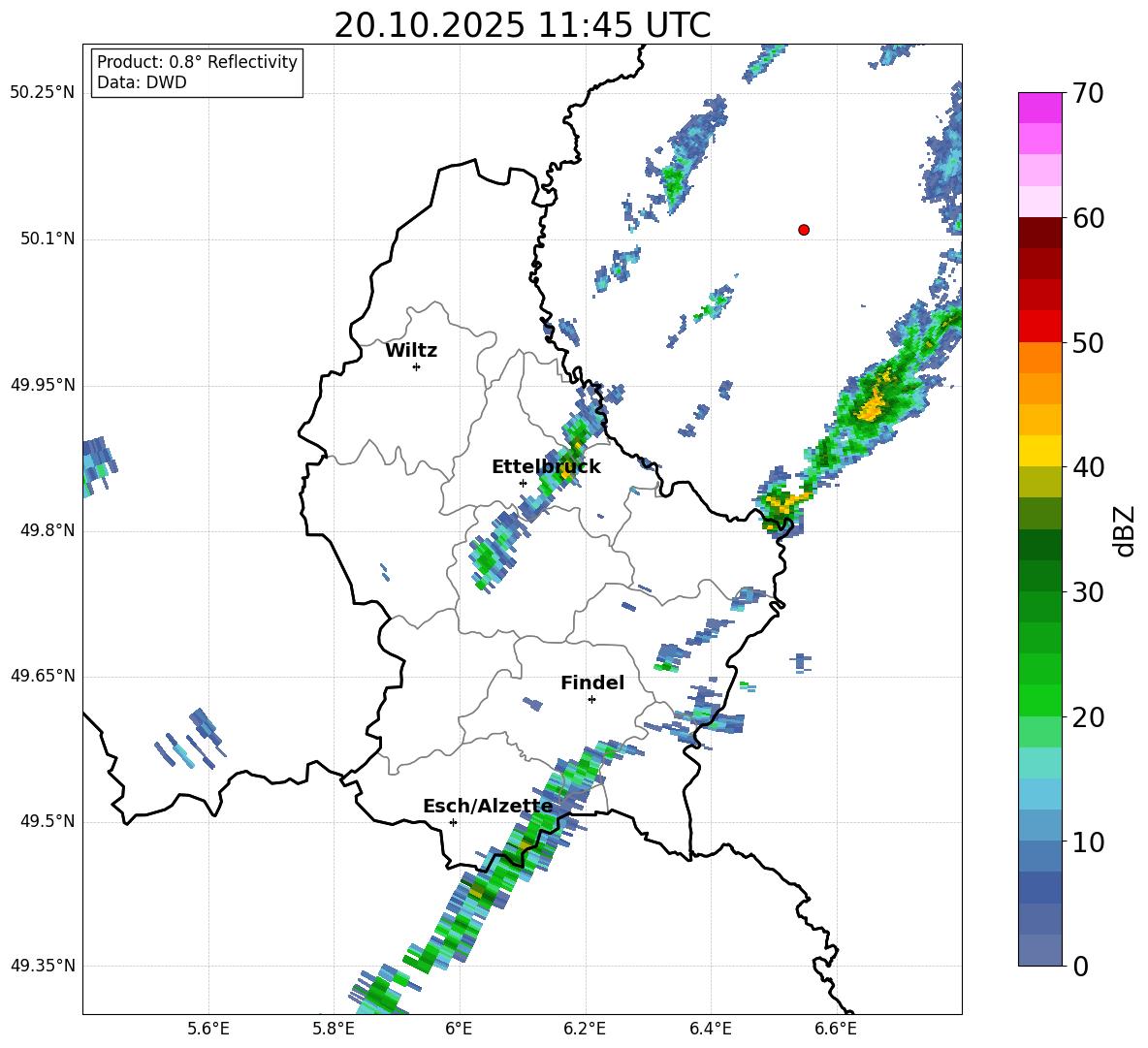Image resolution: width=1148 pixels, height=1048 pixels.
Task: Click the Data: DWD text
Action: pos(142,82)
